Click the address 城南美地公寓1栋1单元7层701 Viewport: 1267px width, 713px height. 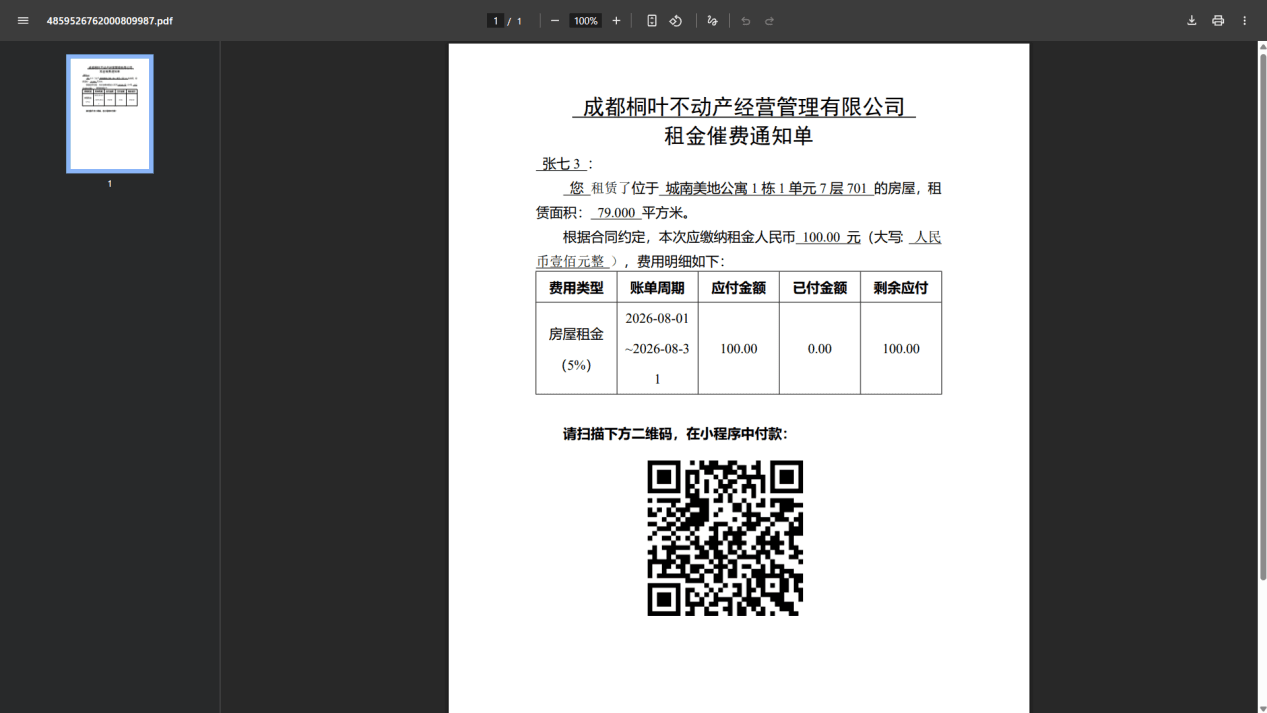tap(766, 188)
